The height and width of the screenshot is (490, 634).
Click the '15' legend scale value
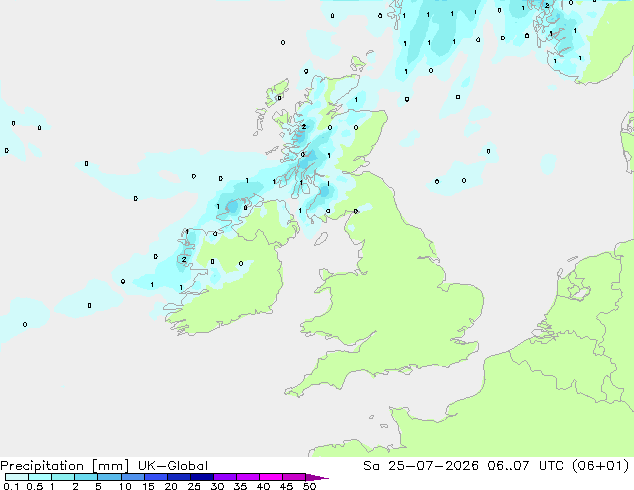148,486
